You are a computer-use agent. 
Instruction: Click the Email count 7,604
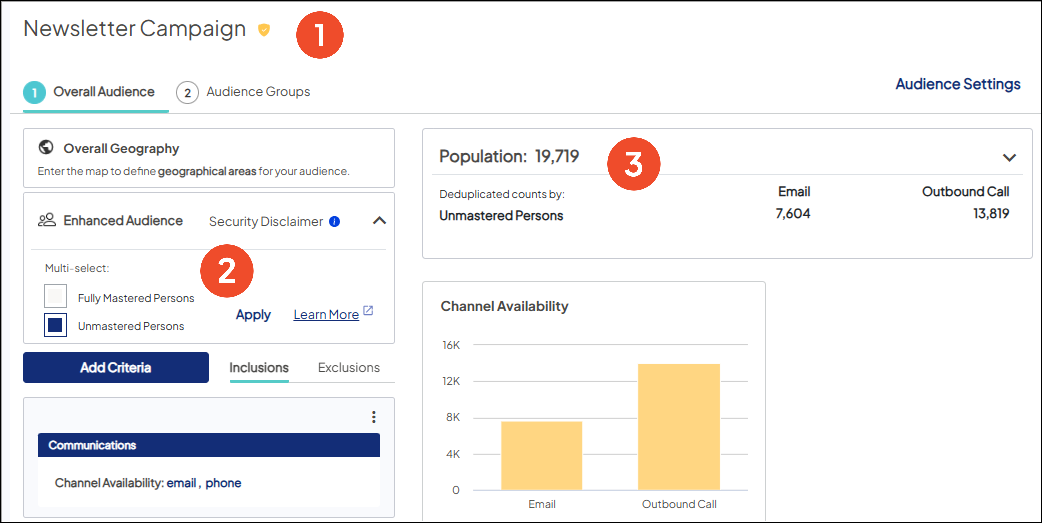[793, 213]
